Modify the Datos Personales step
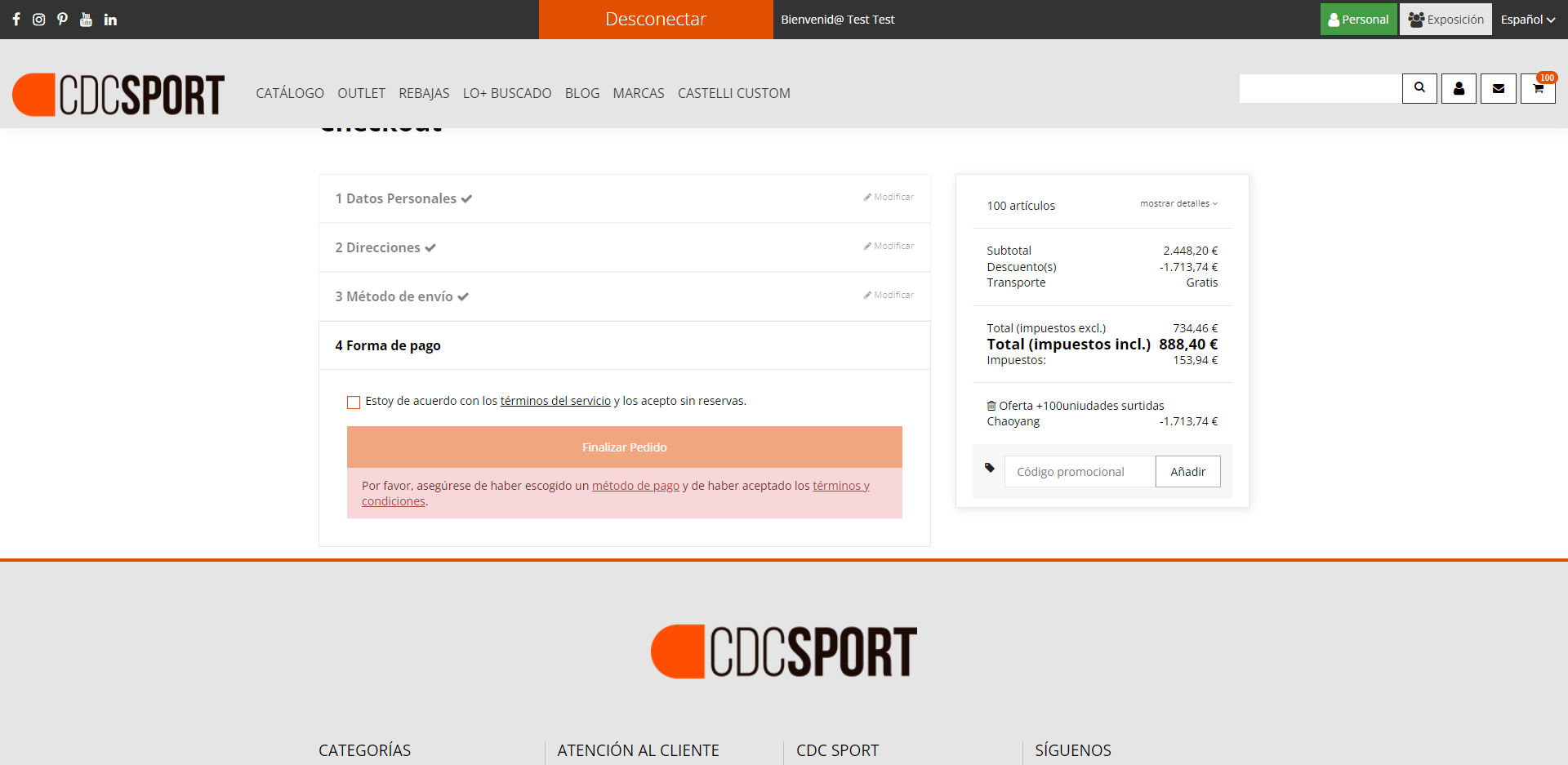This screenshot has width=1568, height=765. tap(889, 197)
